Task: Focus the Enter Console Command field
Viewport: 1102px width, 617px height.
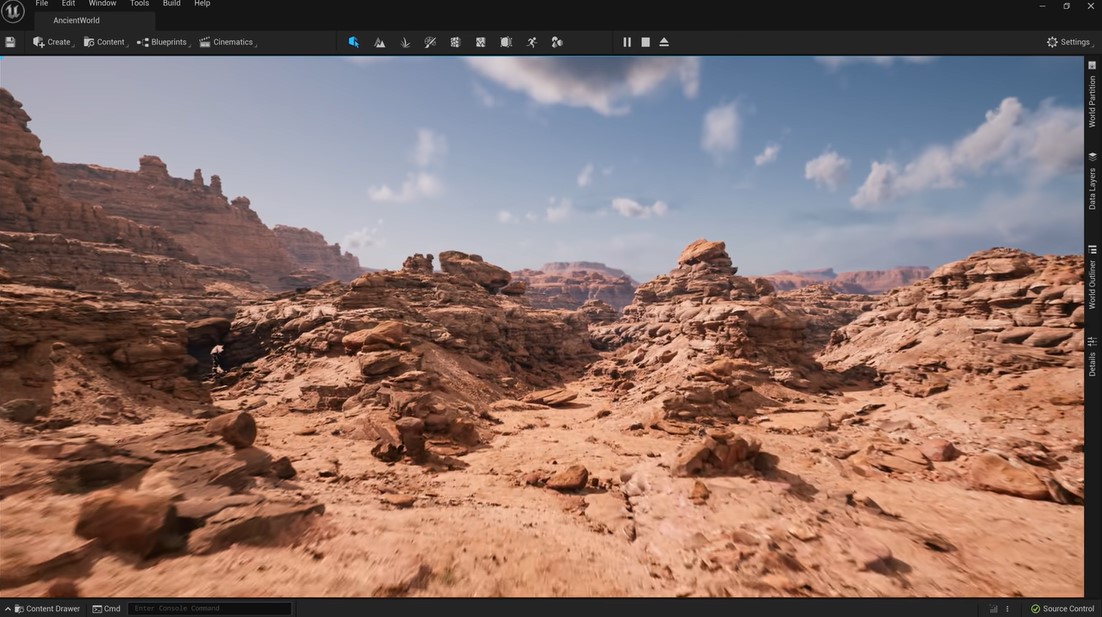Action: pos(209,608)
